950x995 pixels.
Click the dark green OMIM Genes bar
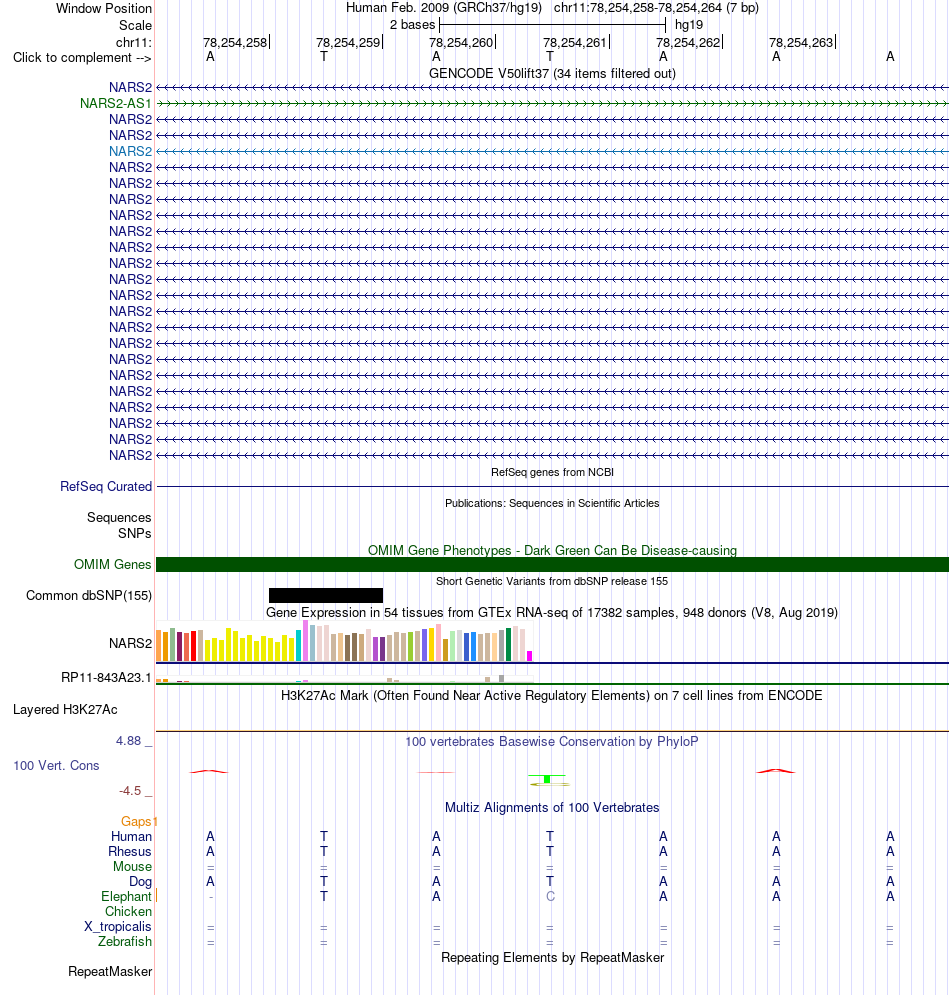coord(552,564)
